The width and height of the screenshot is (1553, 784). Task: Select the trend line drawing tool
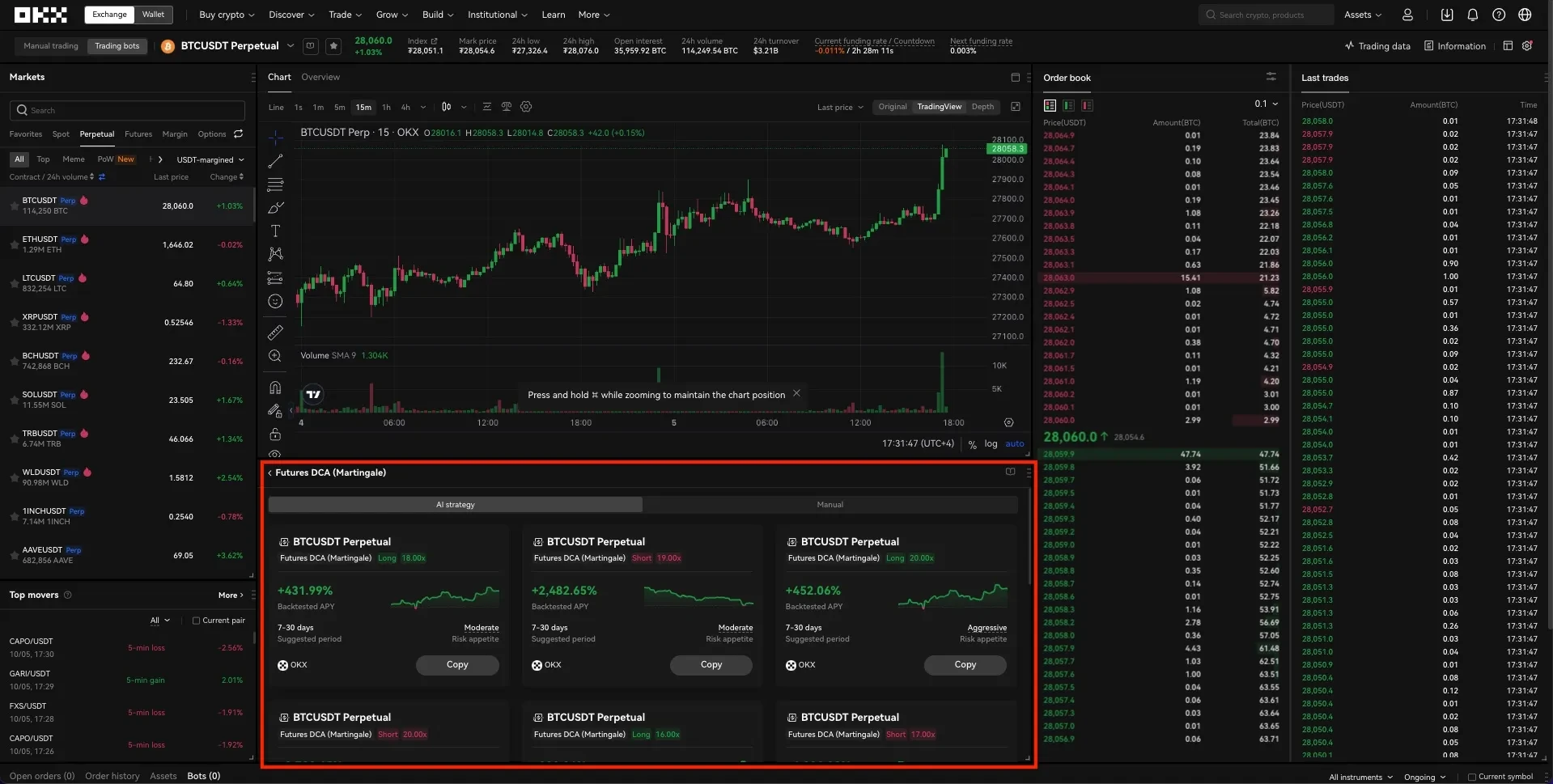(x=275, y=161)
